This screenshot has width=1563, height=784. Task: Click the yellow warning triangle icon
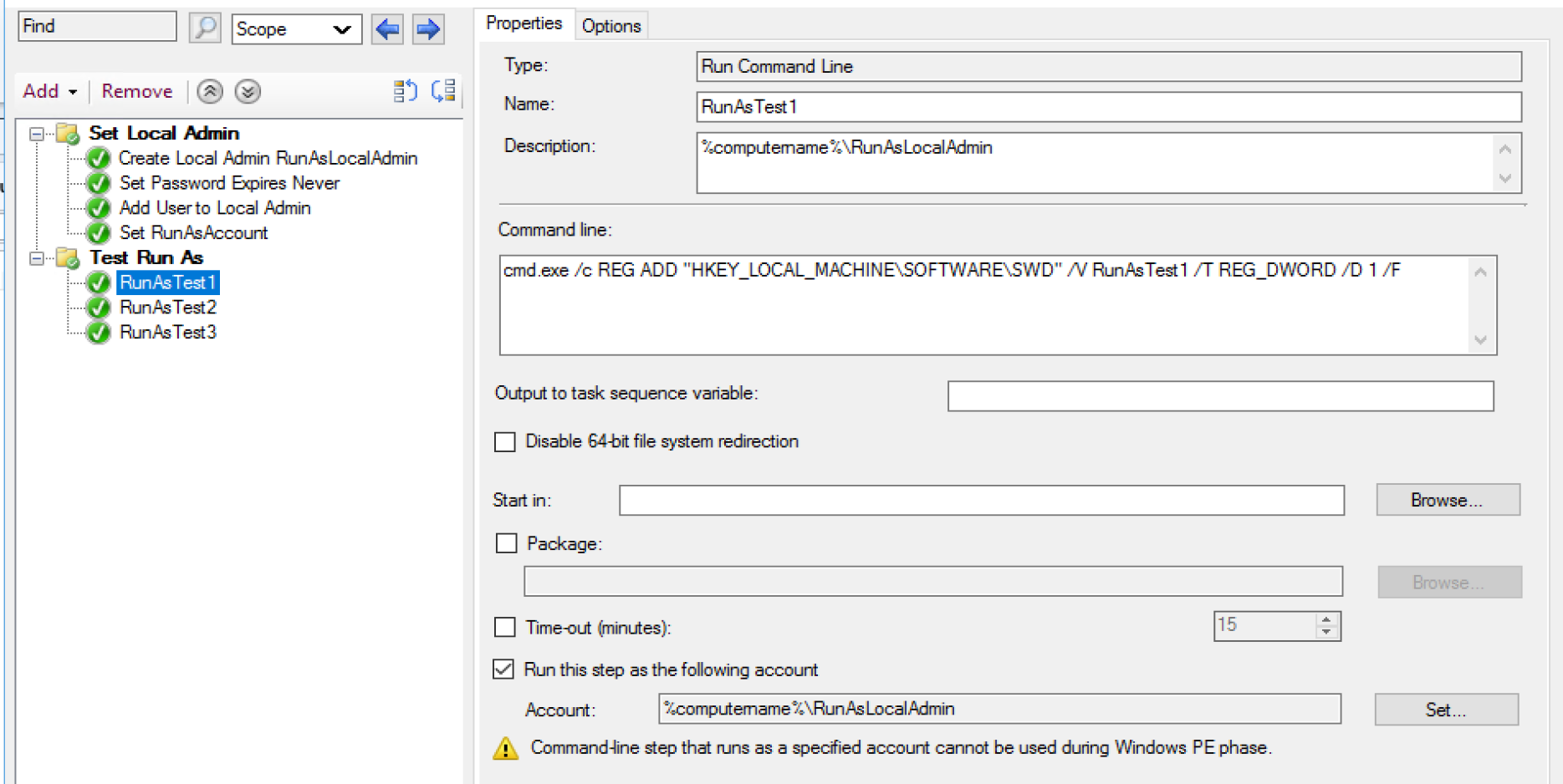coord(505,748)
